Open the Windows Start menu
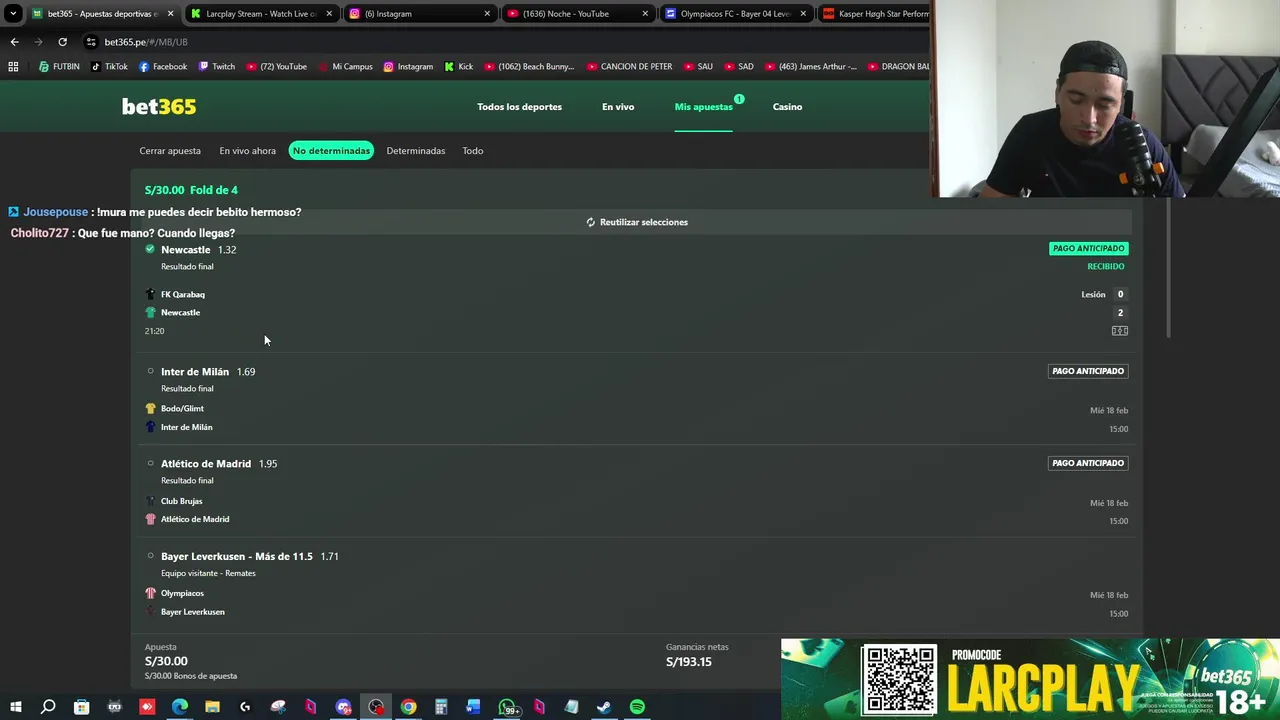 tap(14, 707)
